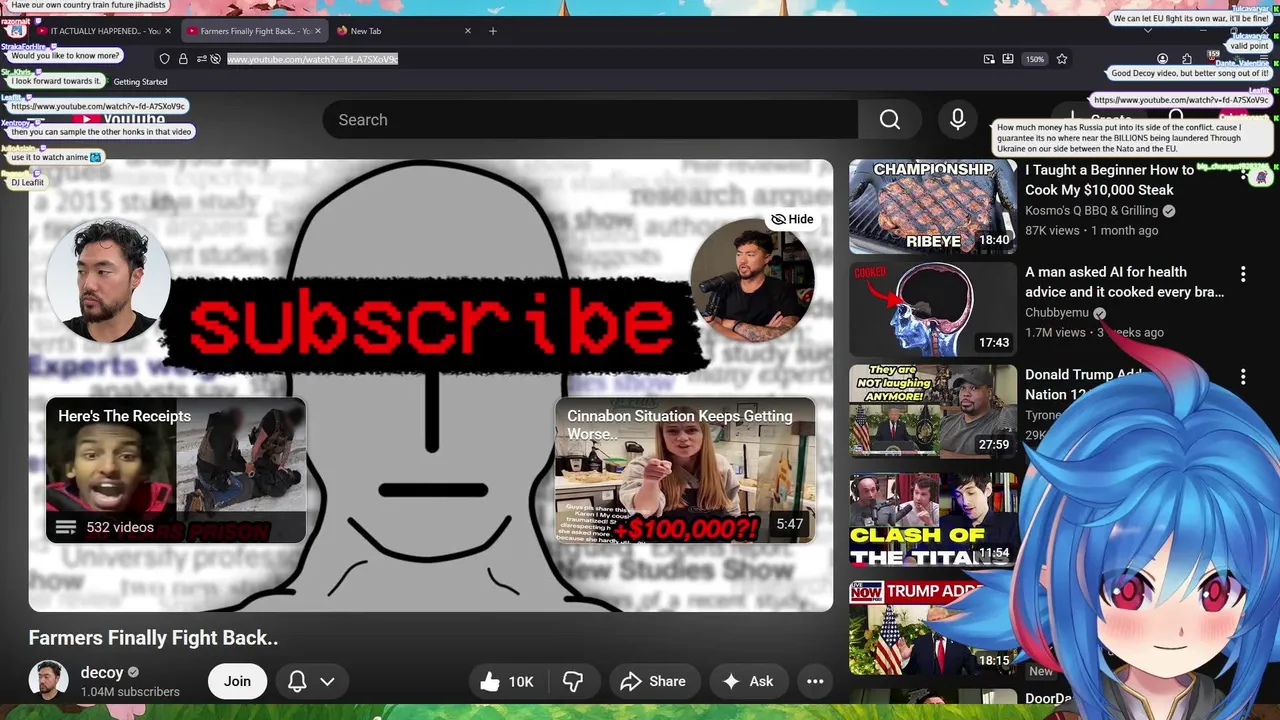Open the Ask AI button
Image resolution: width=1280 pixels, height=720 pixels.
pos(748,682)
